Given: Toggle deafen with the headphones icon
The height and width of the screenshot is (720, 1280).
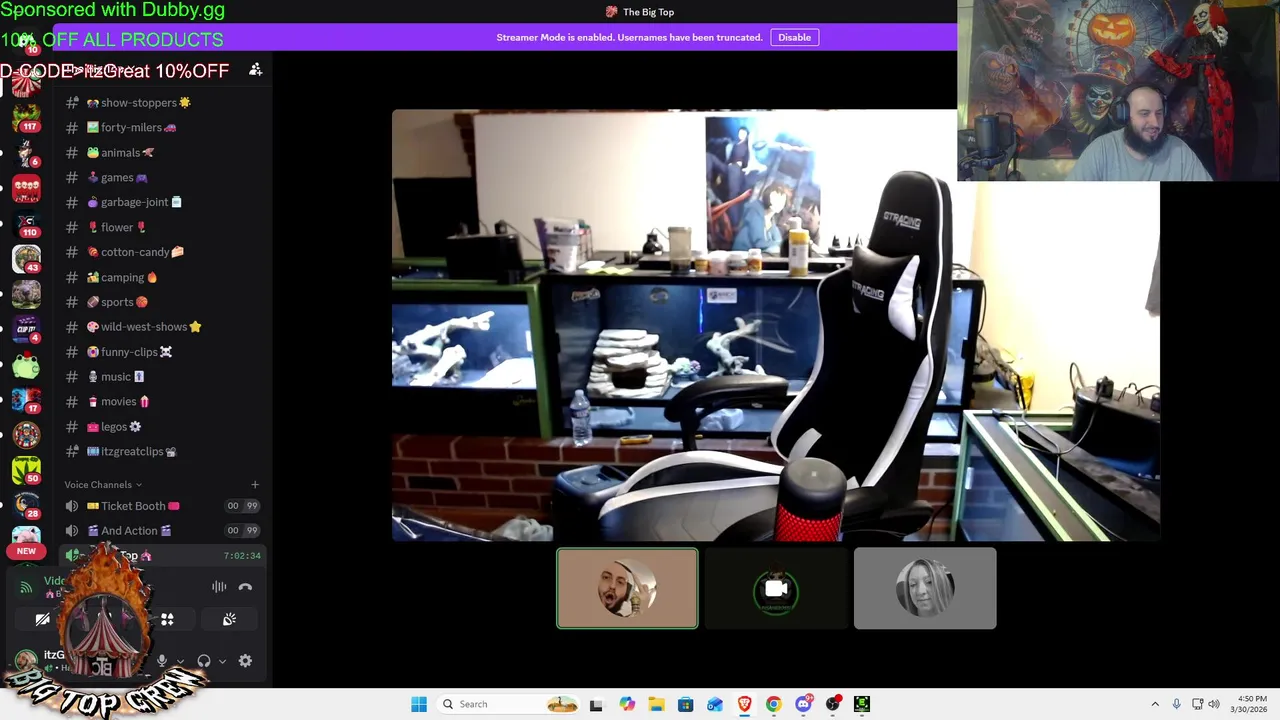Looking at the screenshot, I should (204, 660).
